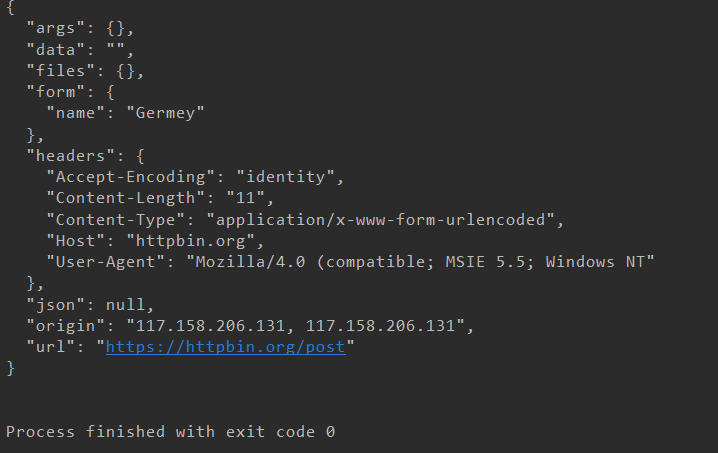The width and height of the screenshot is (718, 453).
Task: Click the Mozilla/4.0 user agent string
Action: point(420,262)
